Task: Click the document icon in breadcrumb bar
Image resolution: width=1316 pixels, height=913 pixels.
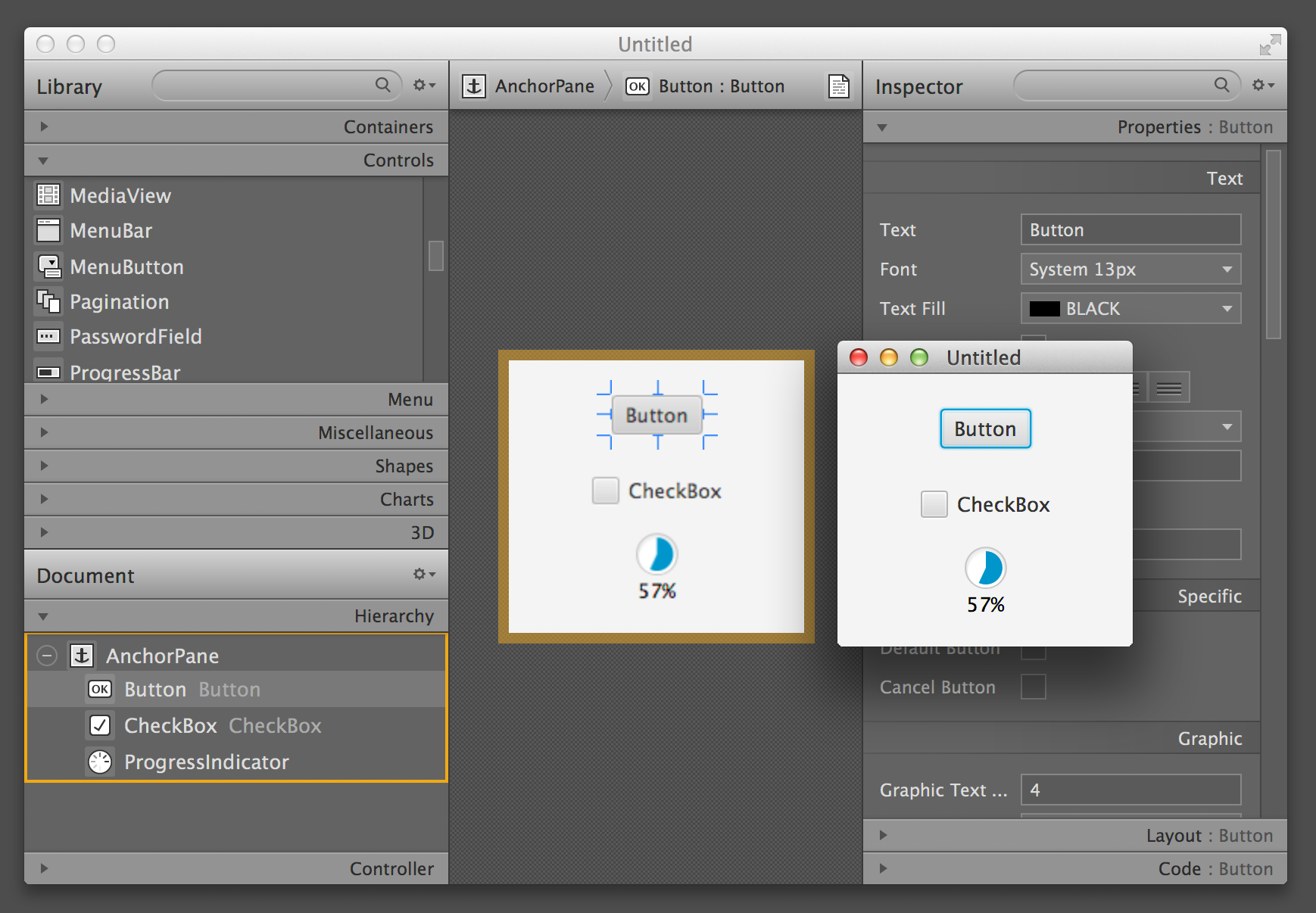Action: tap(838, 86)
